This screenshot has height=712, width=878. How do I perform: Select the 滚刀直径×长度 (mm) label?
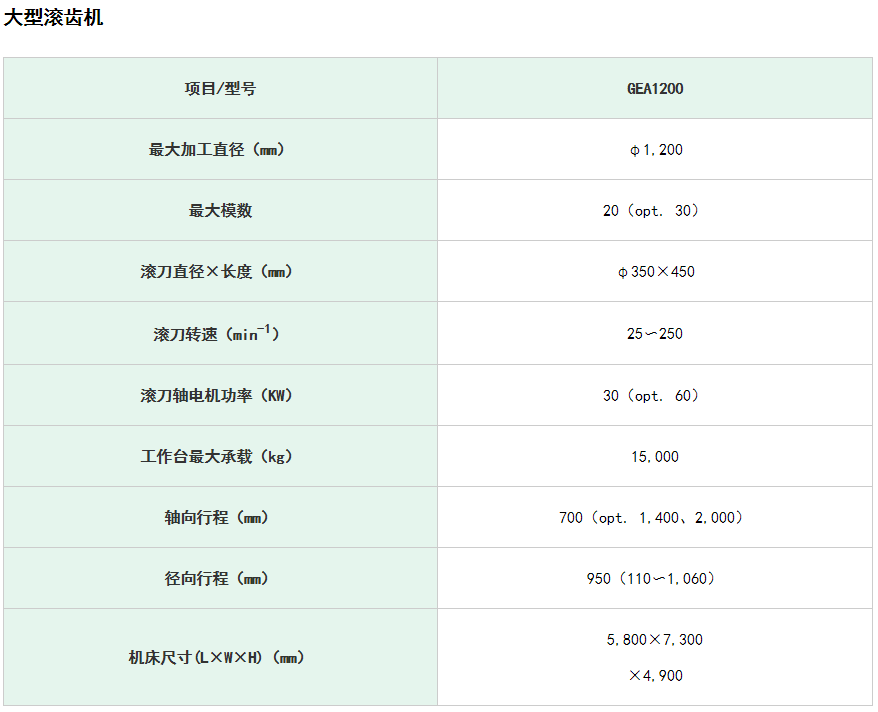click(217, 272)
